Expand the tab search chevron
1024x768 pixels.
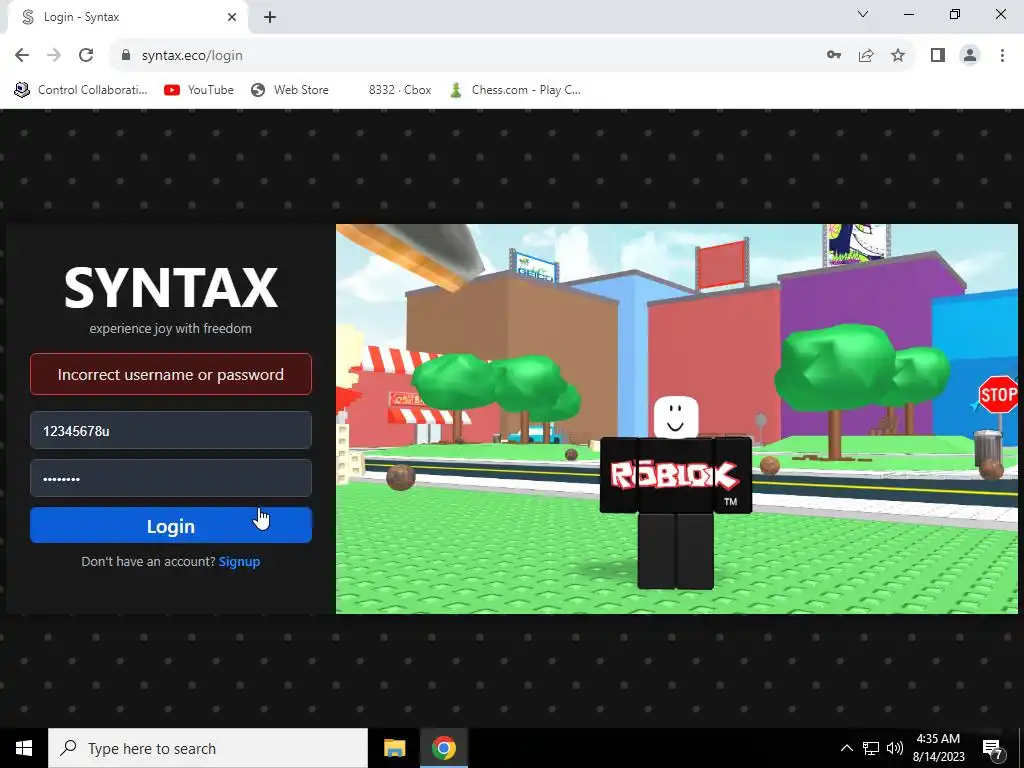click(x=863, y=14)
